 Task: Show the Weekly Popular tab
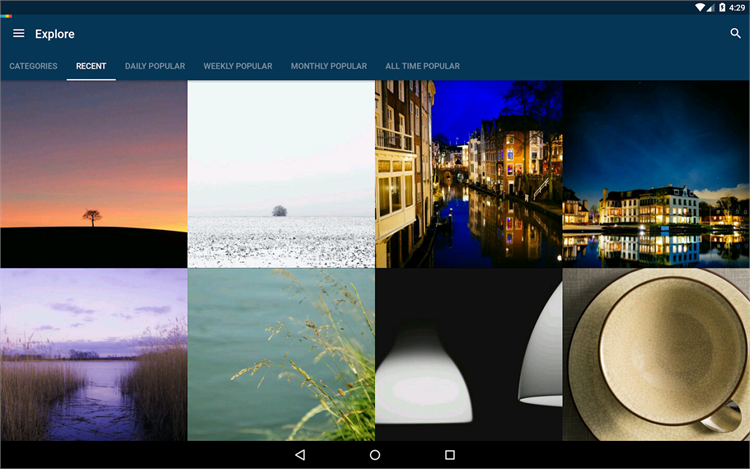point(238,66)
